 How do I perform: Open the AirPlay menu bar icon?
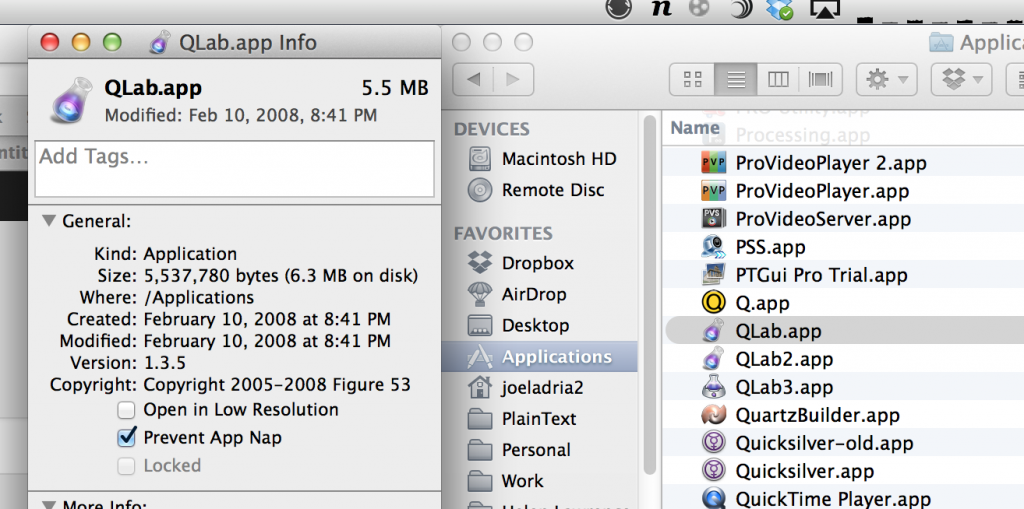coord(824,8)
